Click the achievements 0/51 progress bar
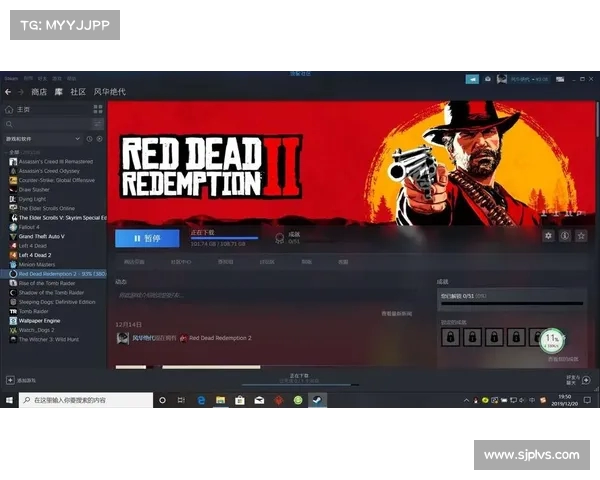600x480 pixels. pyautogui.click(x=512, y=304)
